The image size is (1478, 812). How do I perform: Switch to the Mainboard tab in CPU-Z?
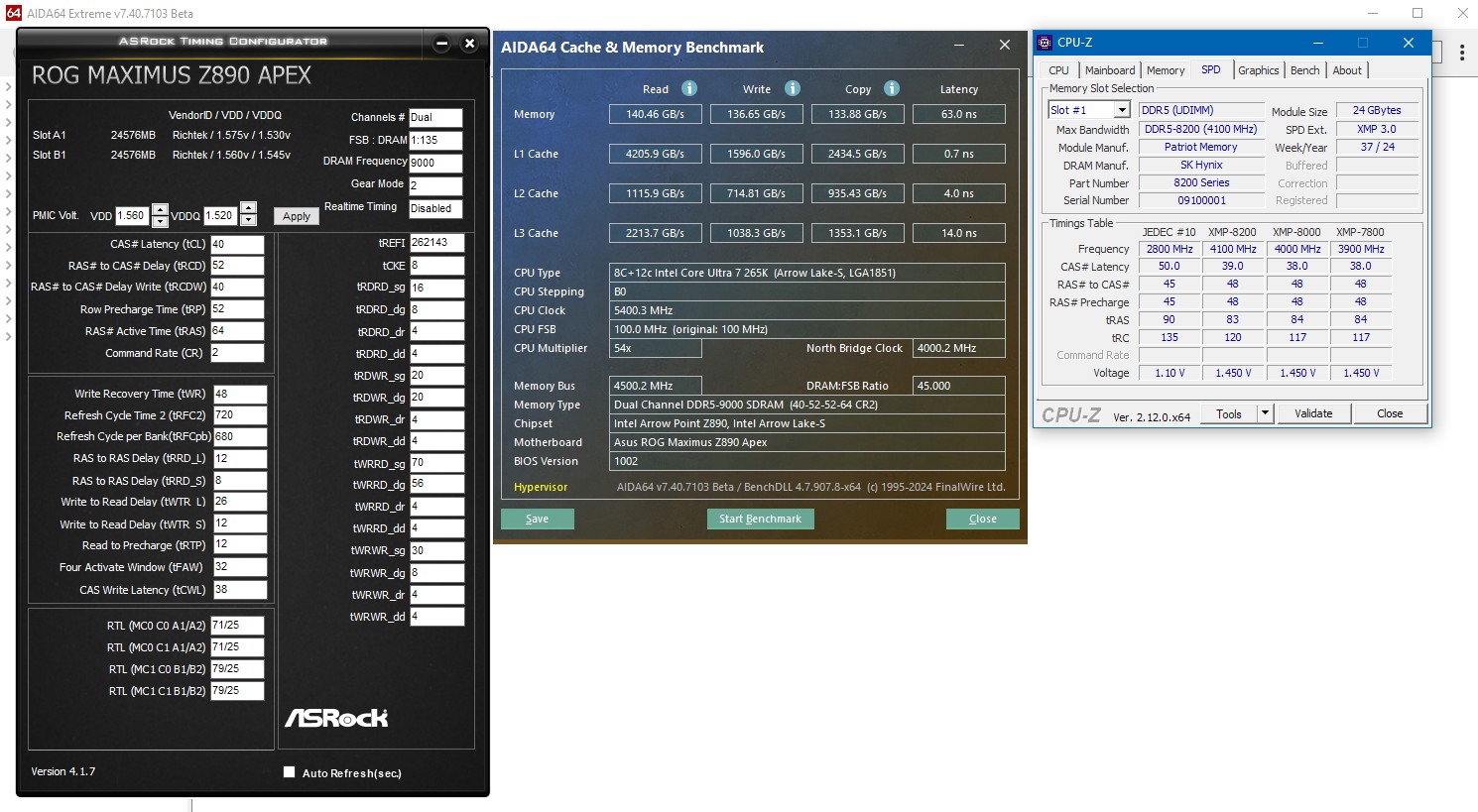pyautogui.click(x=1110, y=70)
